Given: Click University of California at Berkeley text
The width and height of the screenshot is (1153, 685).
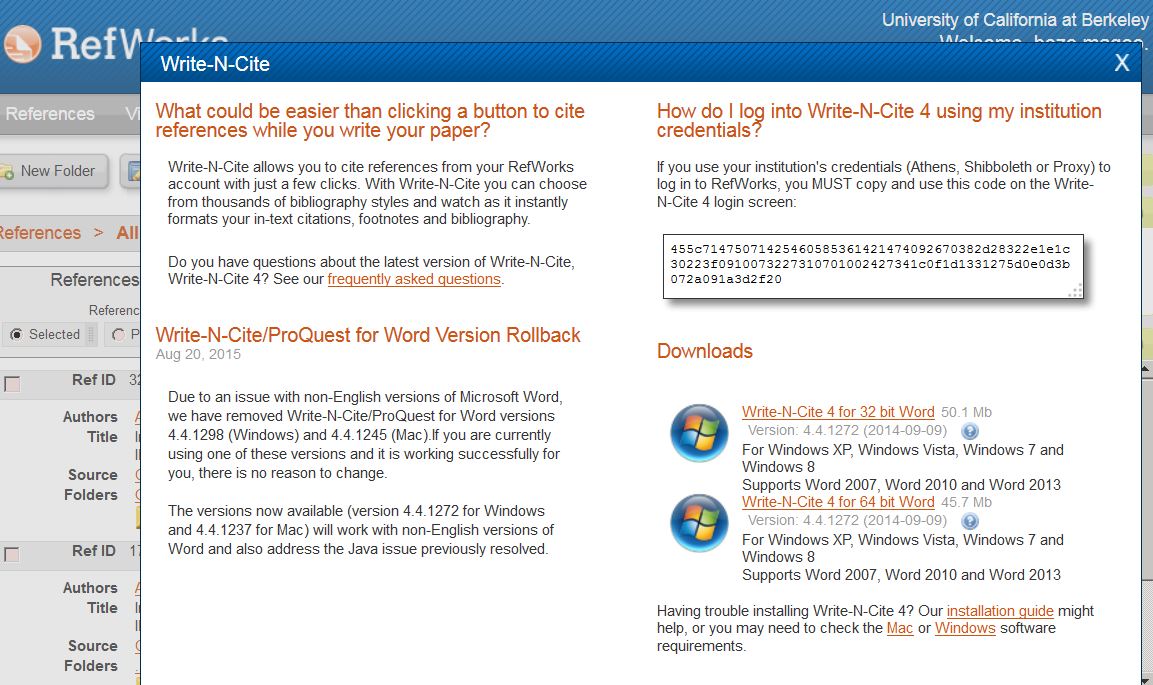Looking at the screenshot, I should tap(1015, 20).
